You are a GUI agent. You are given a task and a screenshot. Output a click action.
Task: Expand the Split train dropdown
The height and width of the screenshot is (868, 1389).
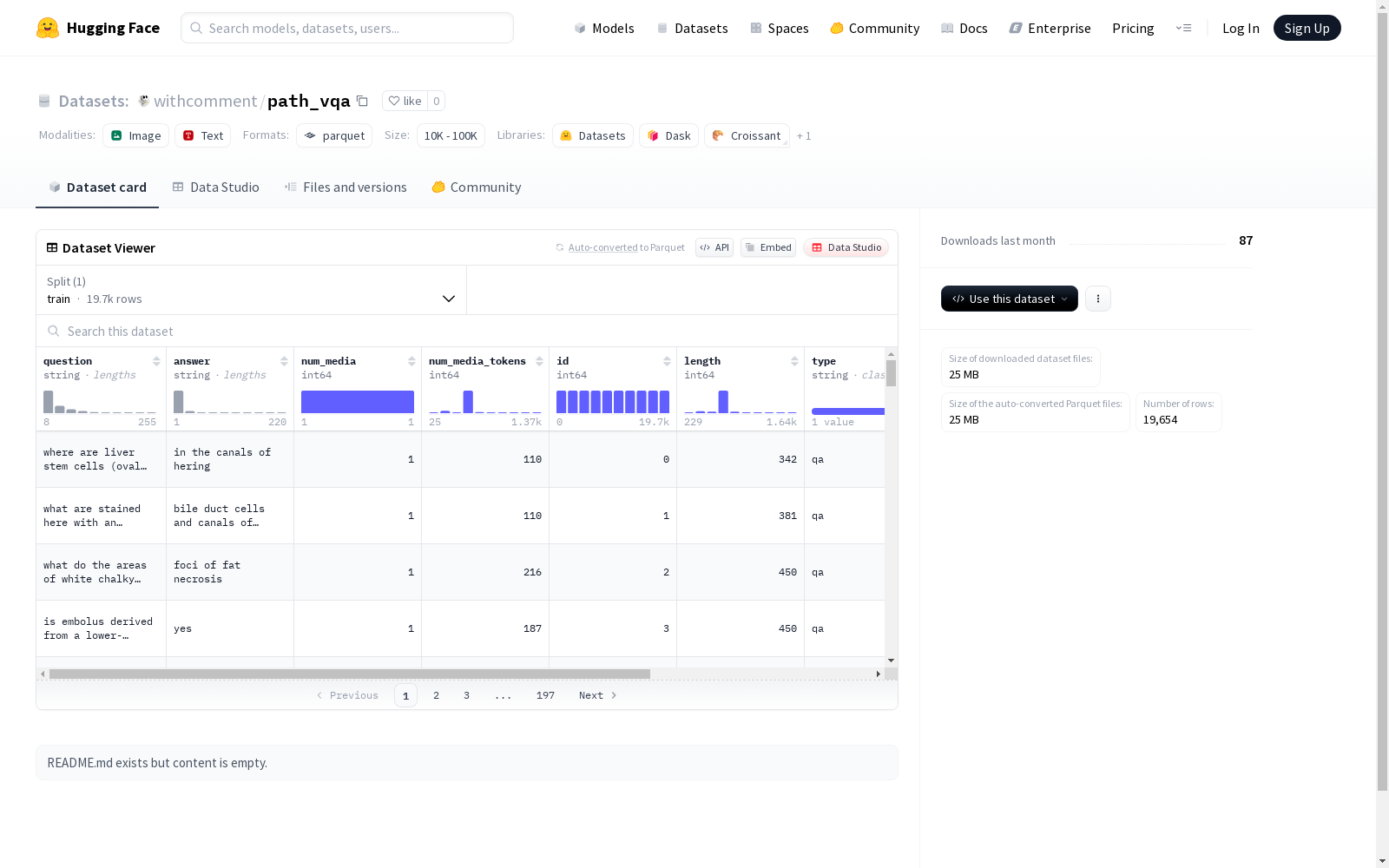pyautogui.click(x=252, y=290)
